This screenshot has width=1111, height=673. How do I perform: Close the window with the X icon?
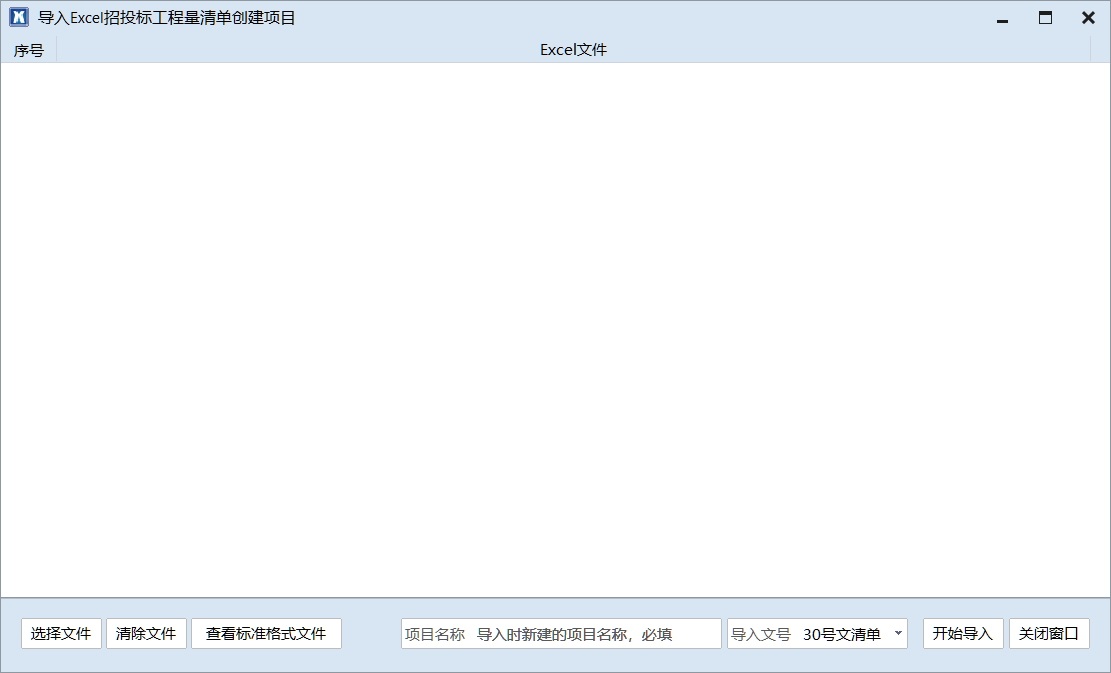coord(1088,18)
